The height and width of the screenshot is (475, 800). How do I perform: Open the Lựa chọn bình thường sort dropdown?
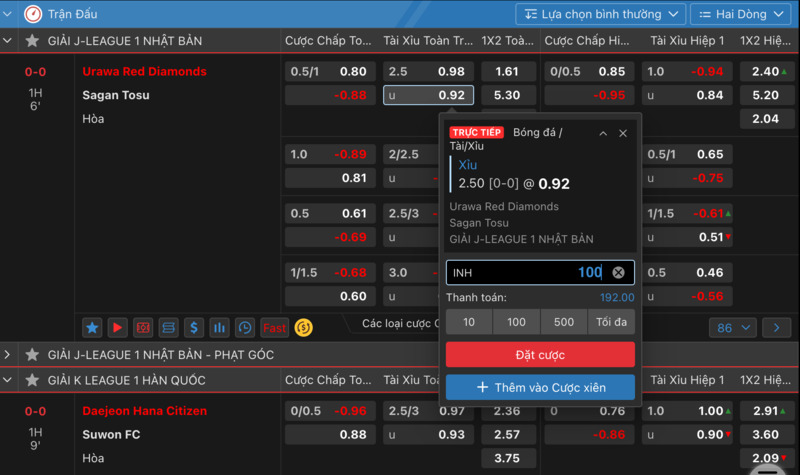[x=600, y=14]
